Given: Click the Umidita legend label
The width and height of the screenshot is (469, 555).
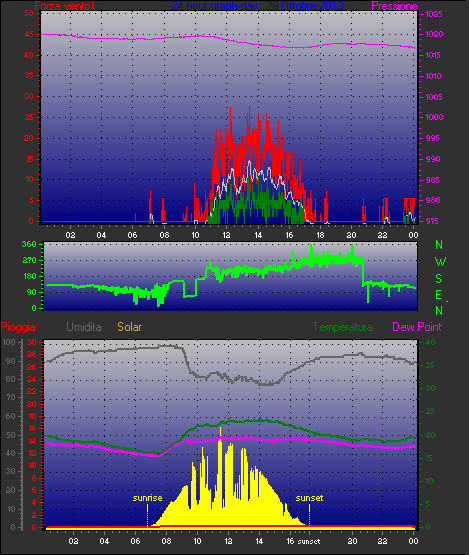Looking at the screenshot, I should (x=84, y=327).
